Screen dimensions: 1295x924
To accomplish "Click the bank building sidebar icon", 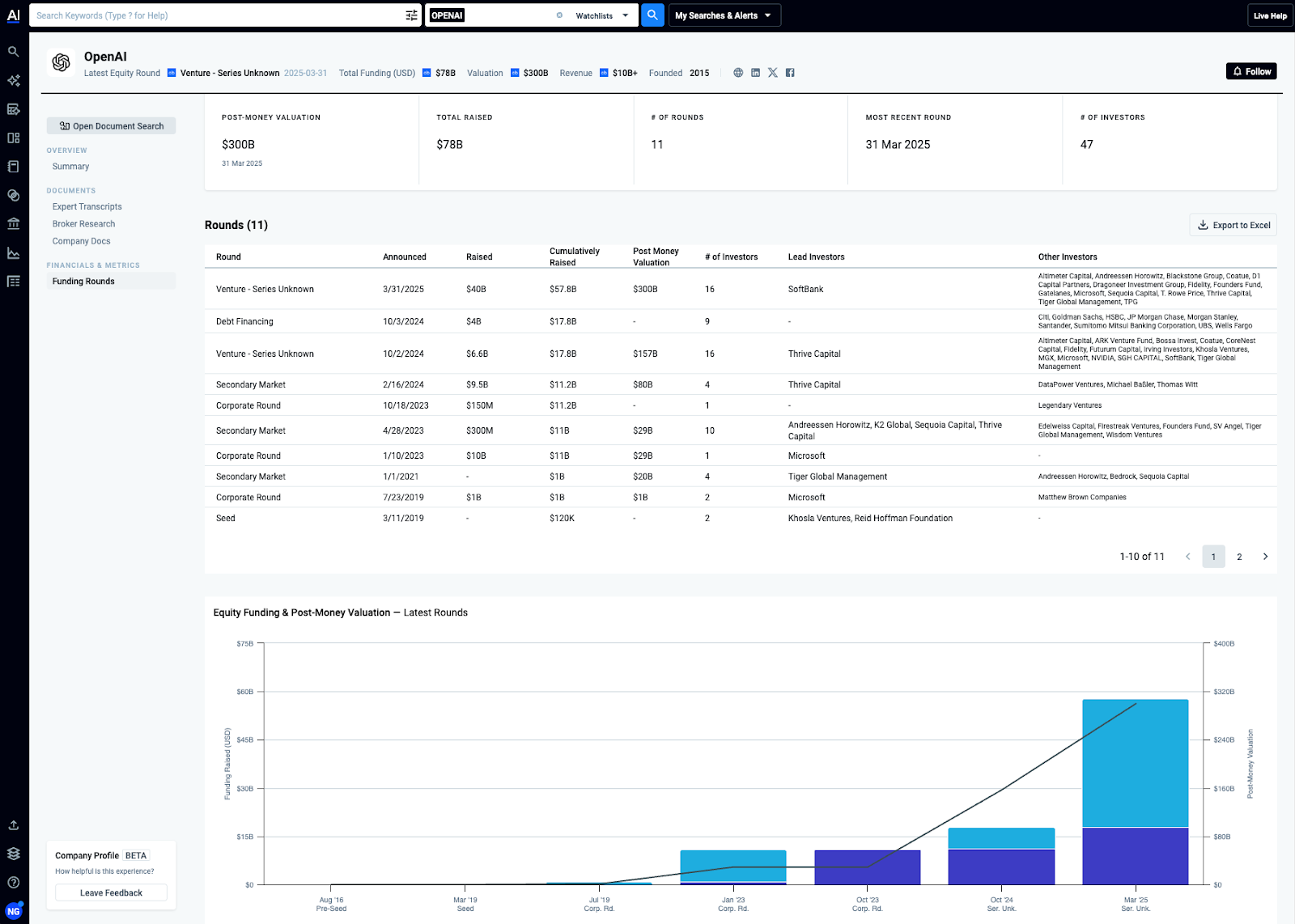I will click(x=14, y=224).
